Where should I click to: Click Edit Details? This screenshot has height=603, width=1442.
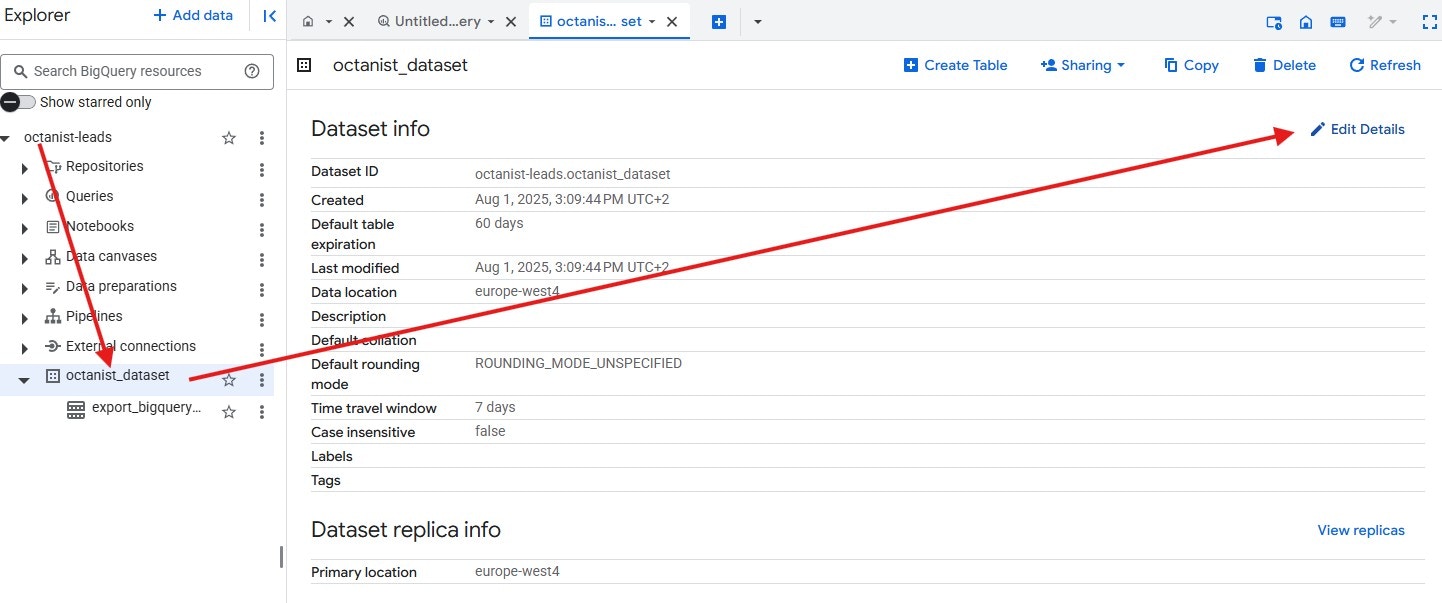[1357, 129]
